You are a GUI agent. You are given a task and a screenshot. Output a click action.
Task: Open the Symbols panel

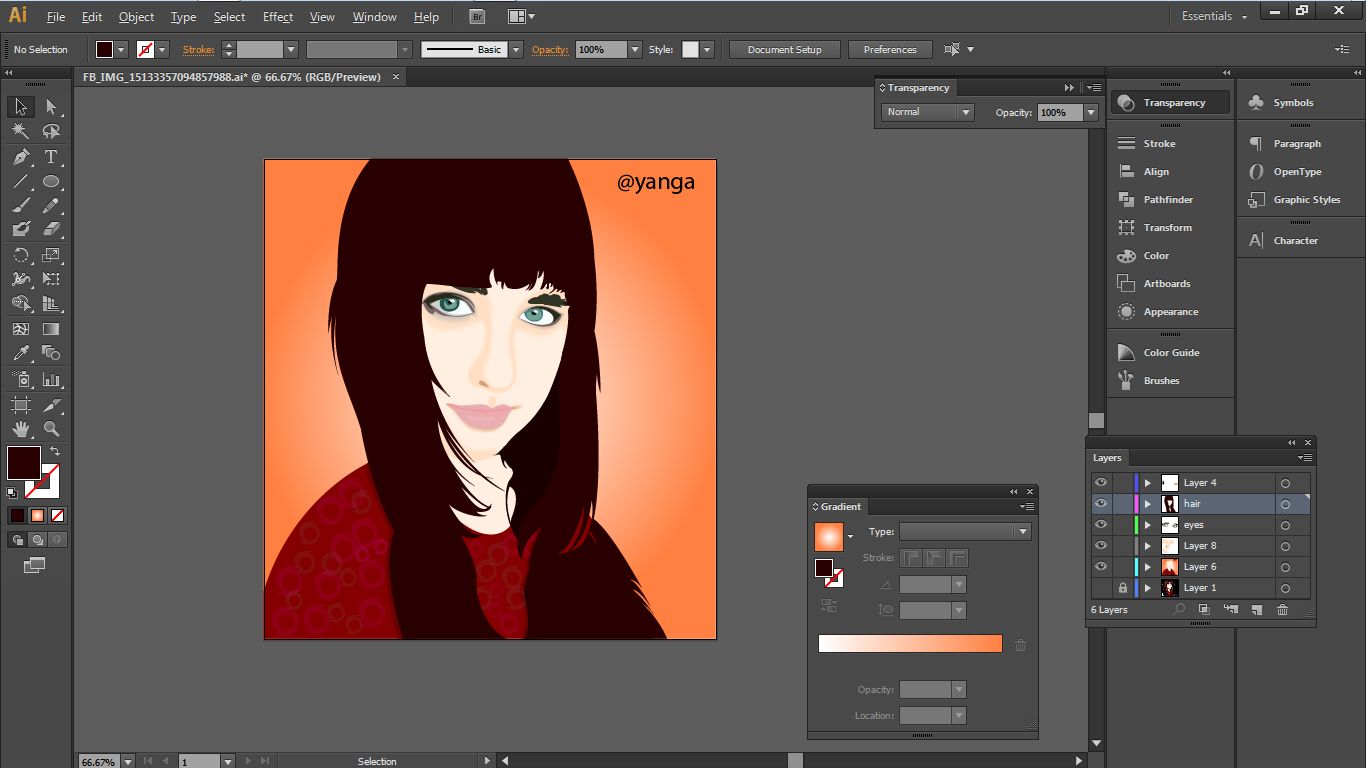point(1293,102)
